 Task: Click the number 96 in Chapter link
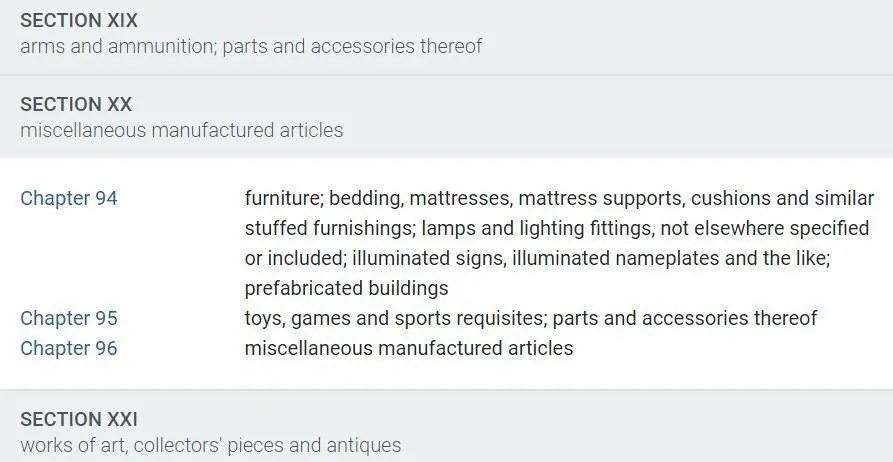coord(106,348)
